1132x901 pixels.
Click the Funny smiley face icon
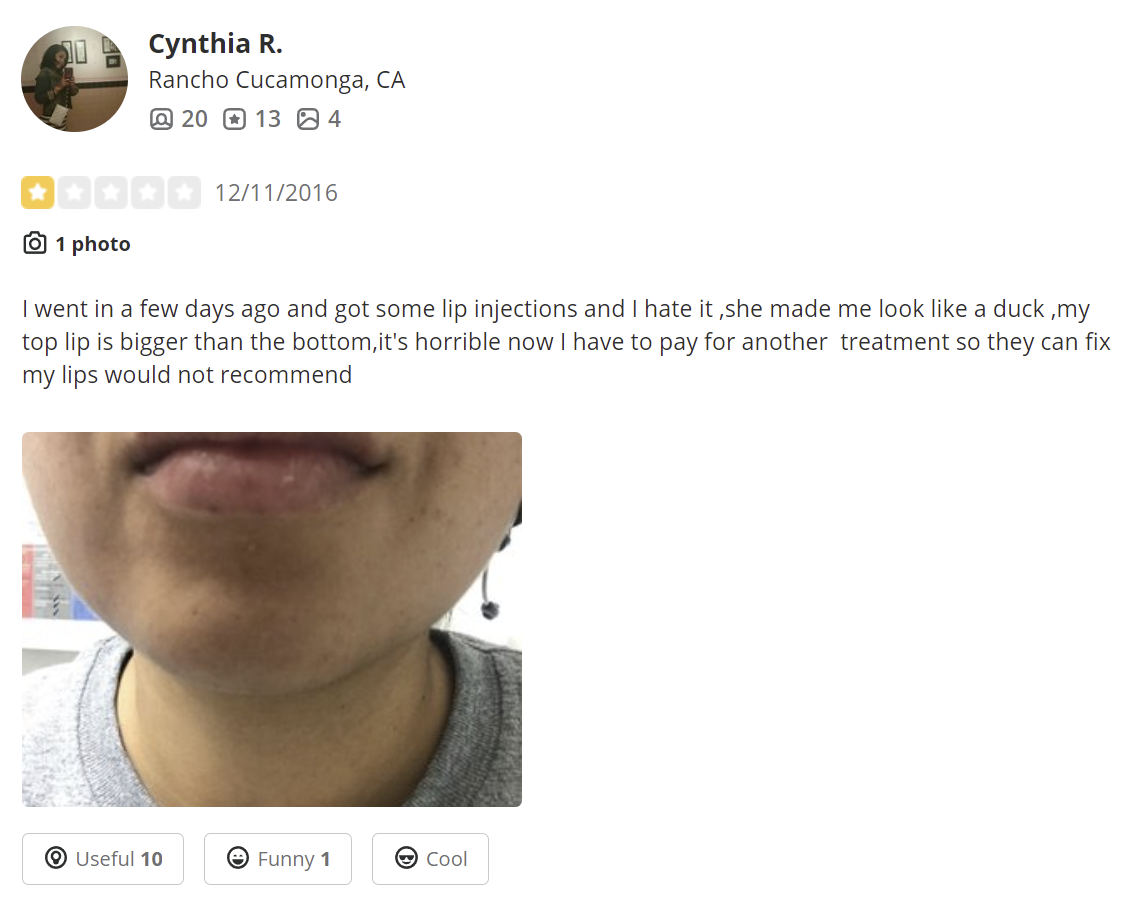(x=238, y=858)
